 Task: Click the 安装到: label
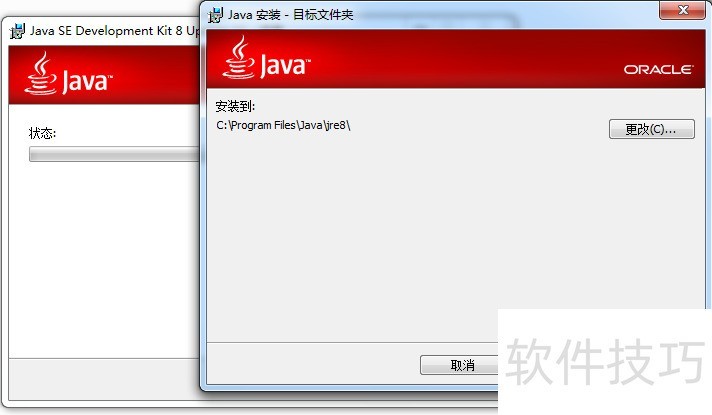(235, 106)
